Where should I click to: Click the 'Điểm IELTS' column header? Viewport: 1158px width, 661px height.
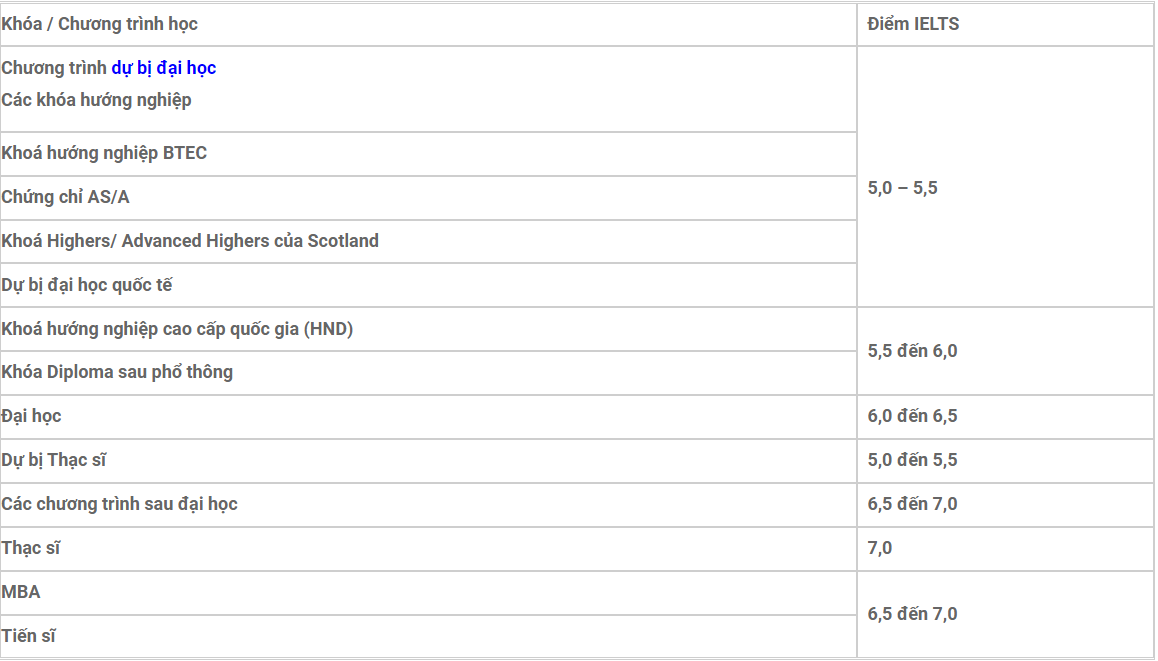coord(913,24)
